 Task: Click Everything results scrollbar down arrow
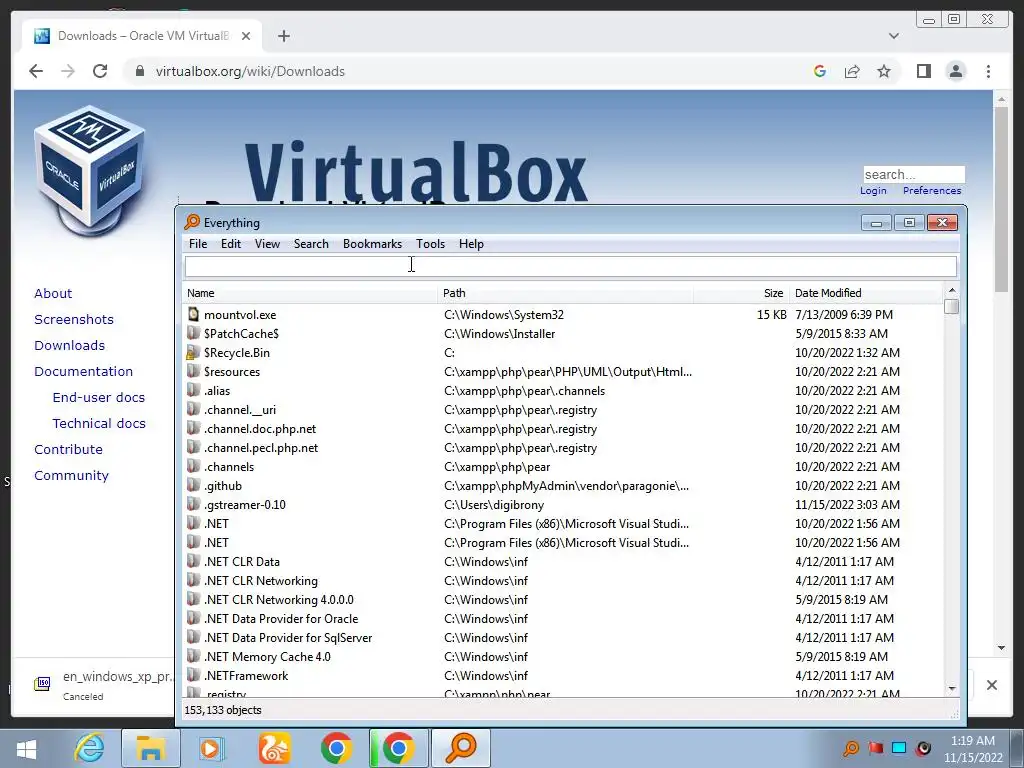952,688
